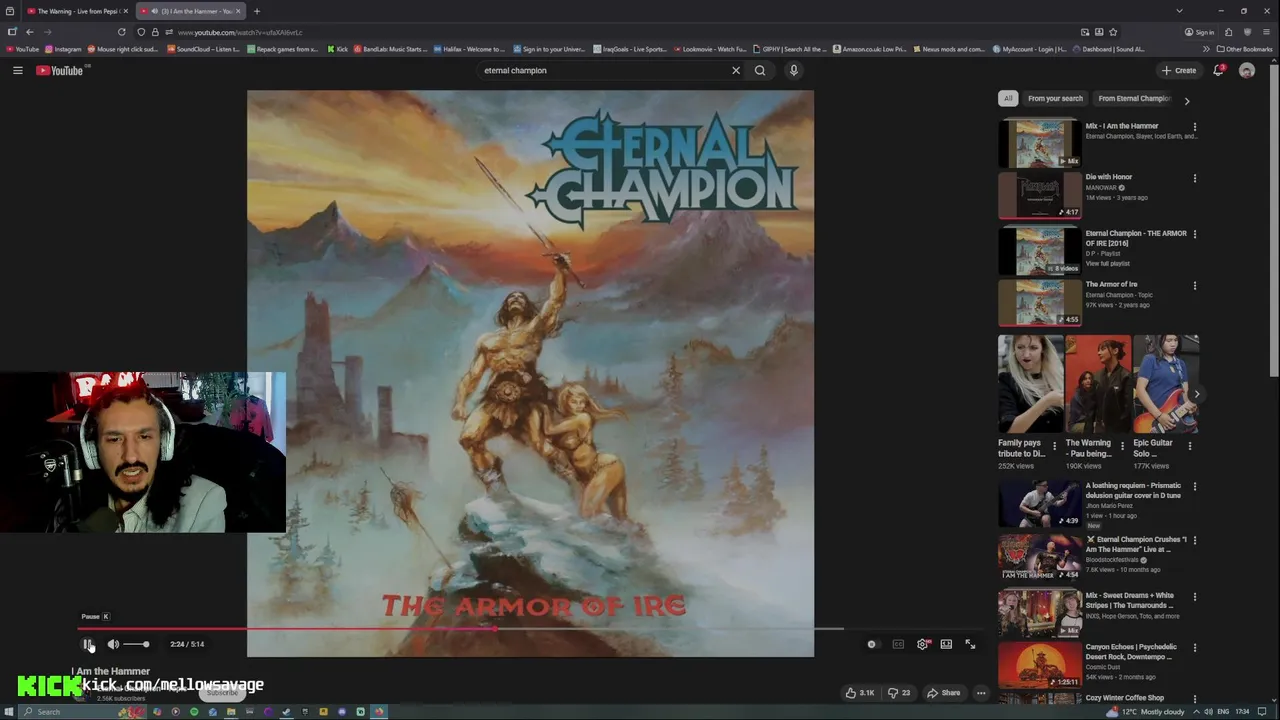Switch to 'The Warning - Live' browser tab

tap(76, 11)
